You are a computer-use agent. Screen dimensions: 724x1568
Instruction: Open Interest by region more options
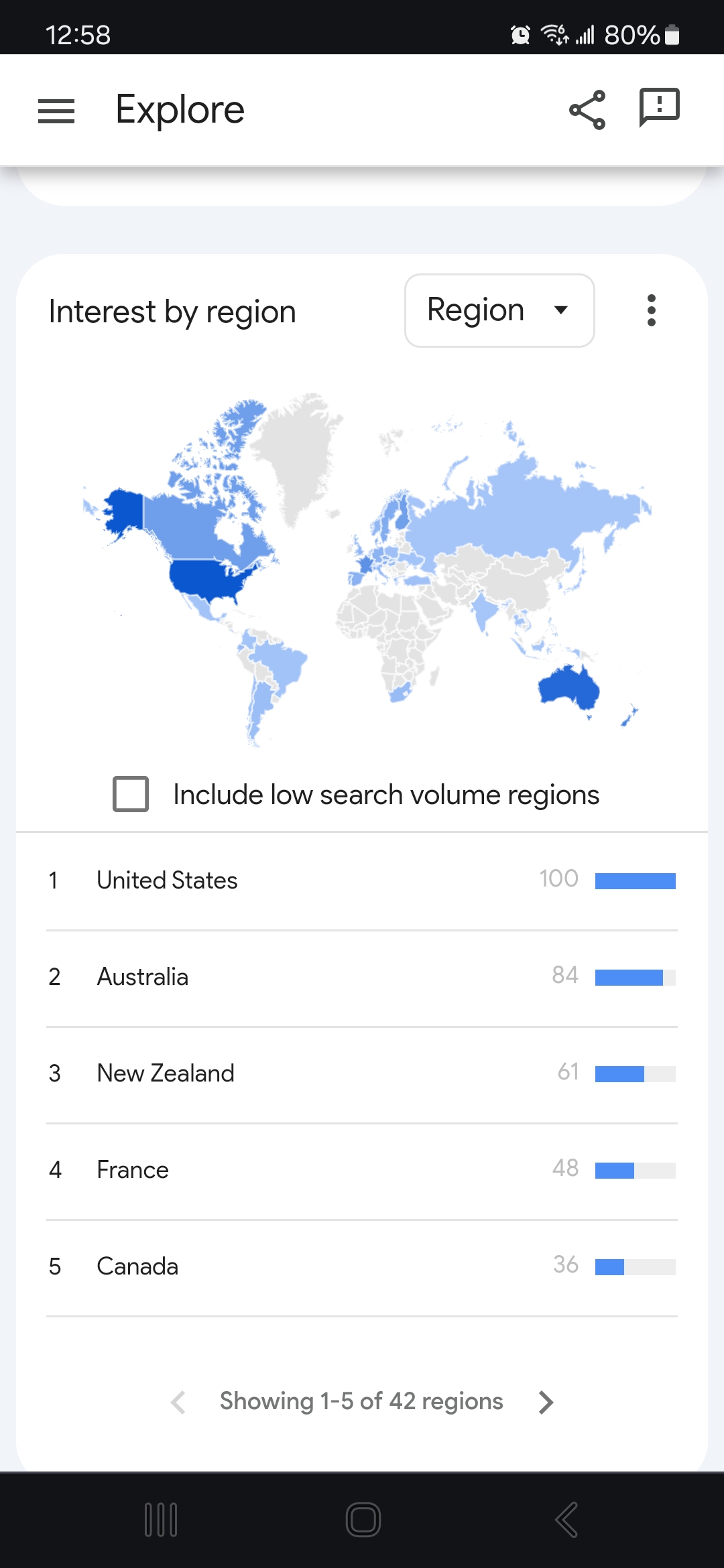(651, 310)
